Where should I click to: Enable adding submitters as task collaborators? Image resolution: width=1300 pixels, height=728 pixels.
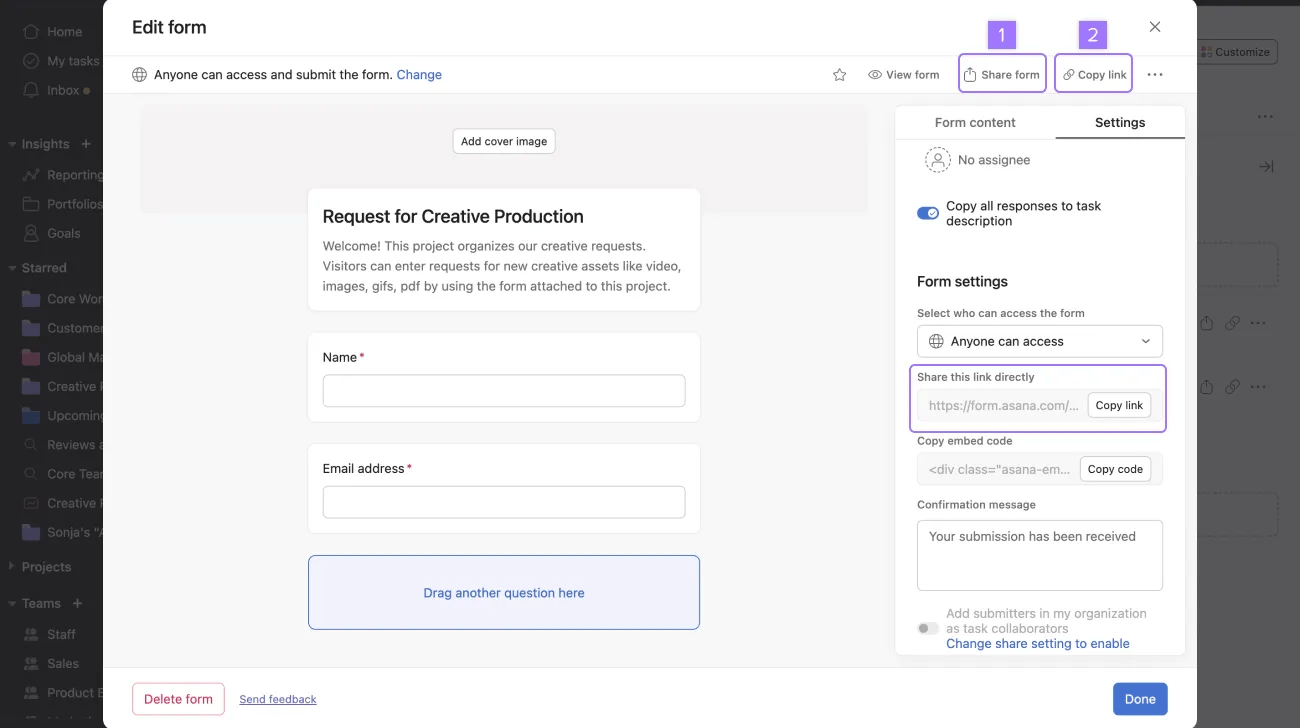pyautogui.click(x=927, y=627)
